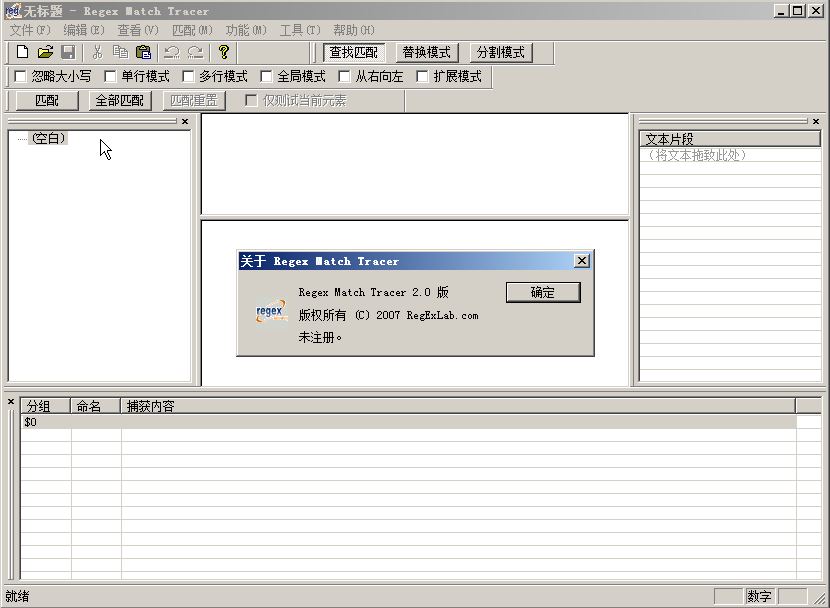Click the 分组 column header

click(46, 406)
